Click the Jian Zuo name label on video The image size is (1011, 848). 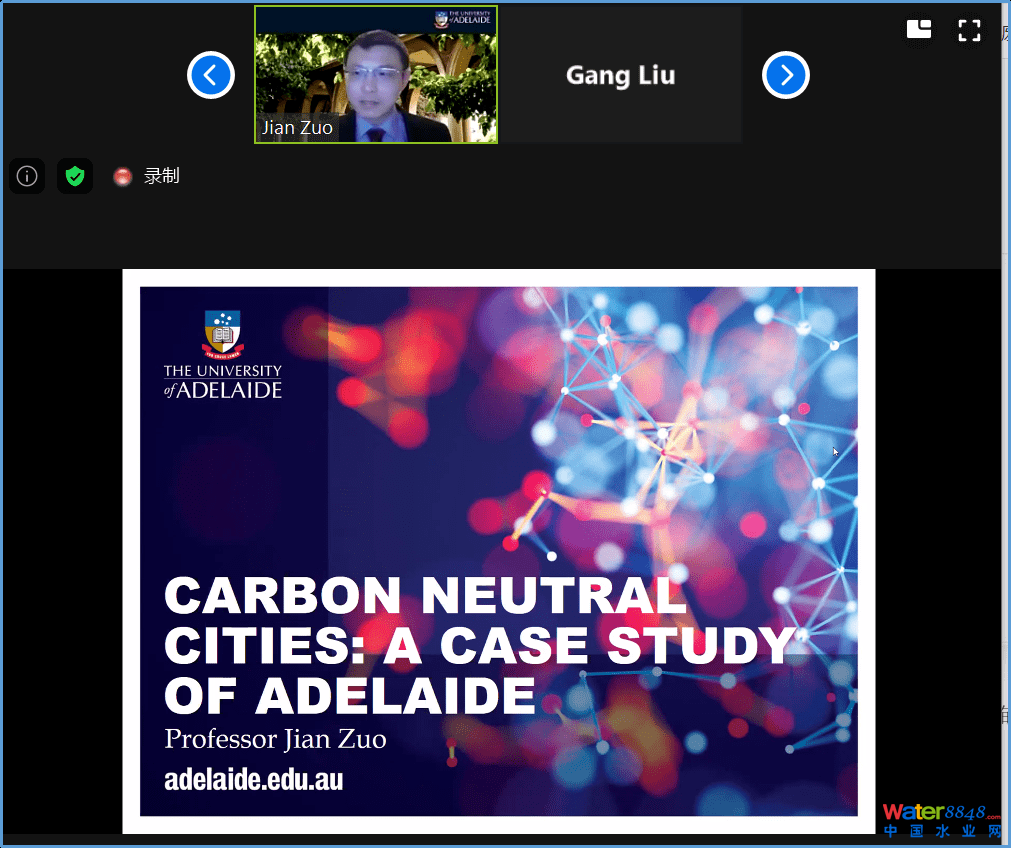click(297, 128)
